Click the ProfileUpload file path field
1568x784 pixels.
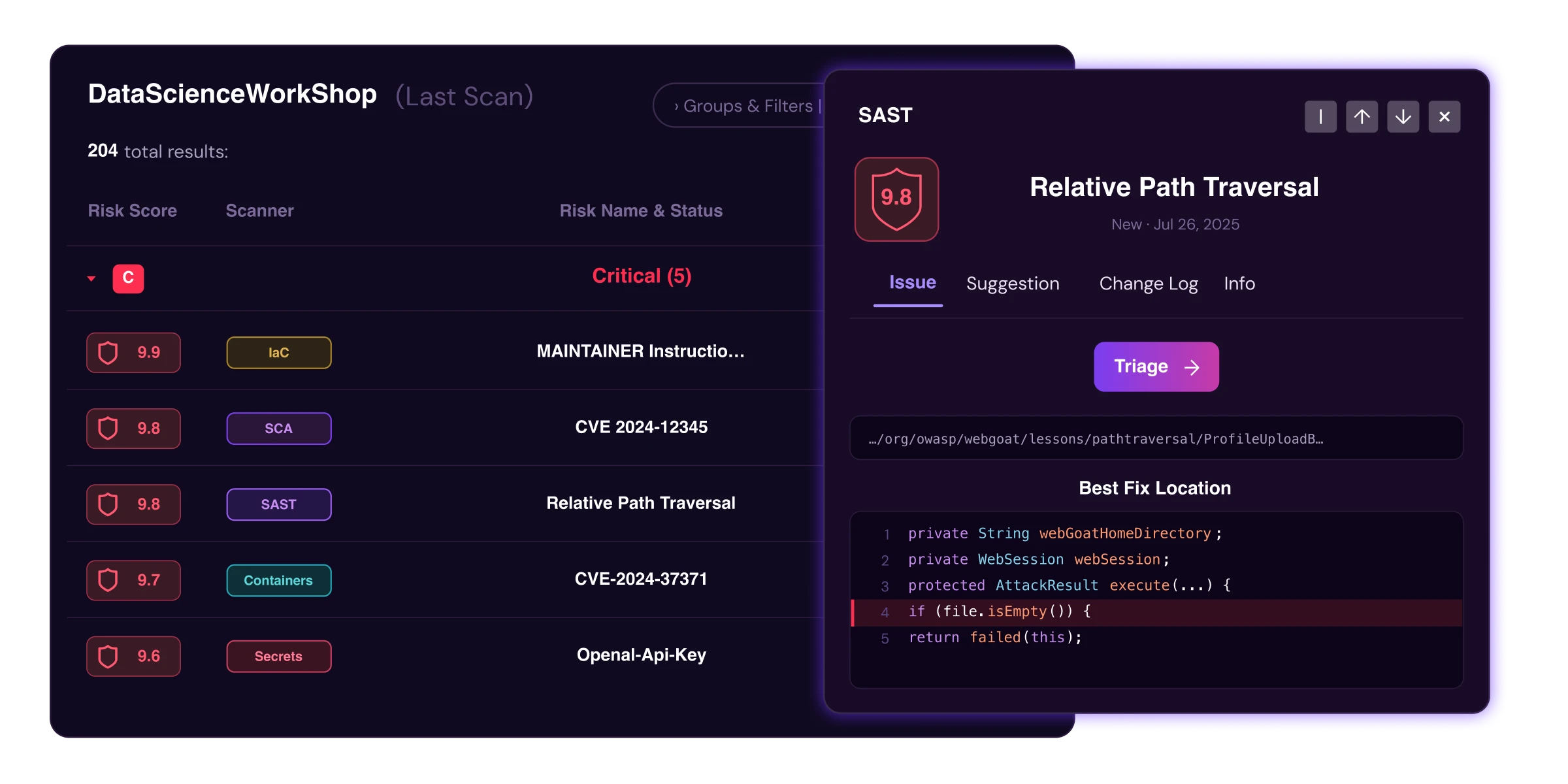point(1156,438)
